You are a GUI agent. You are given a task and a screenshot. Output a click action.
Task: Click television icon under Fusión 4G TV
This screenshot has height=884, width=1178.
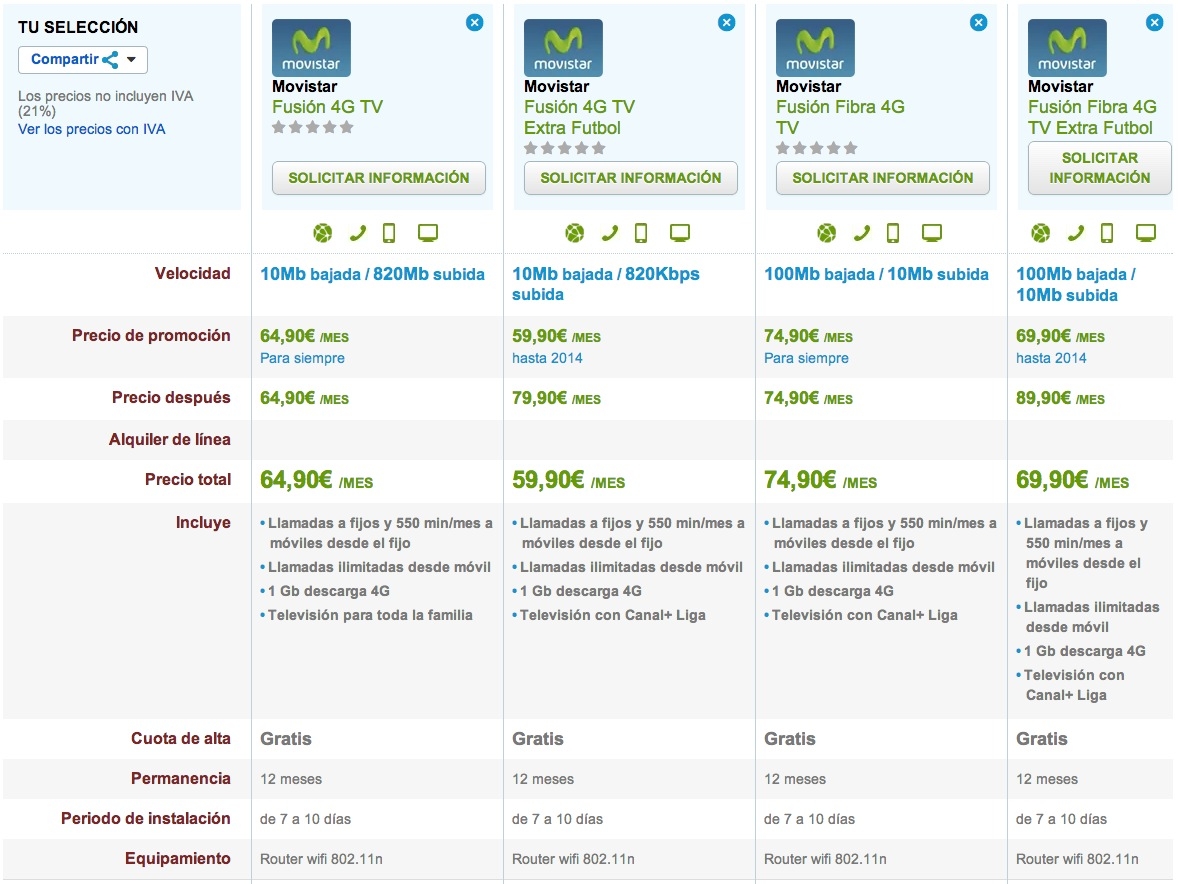coord(427,234)
